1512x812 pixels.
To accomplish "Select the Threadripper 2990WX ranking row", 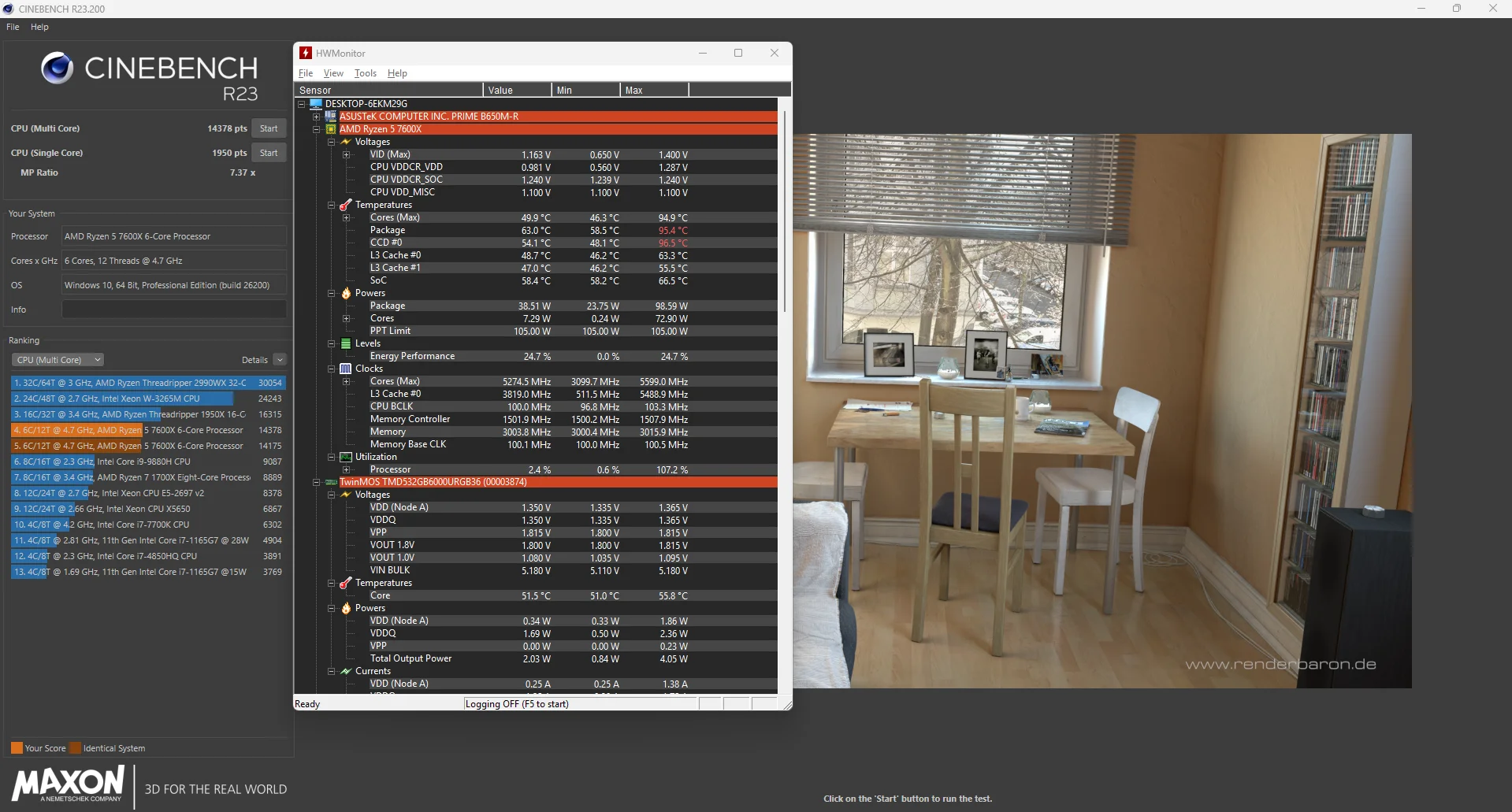I will (x=148, y=383).
